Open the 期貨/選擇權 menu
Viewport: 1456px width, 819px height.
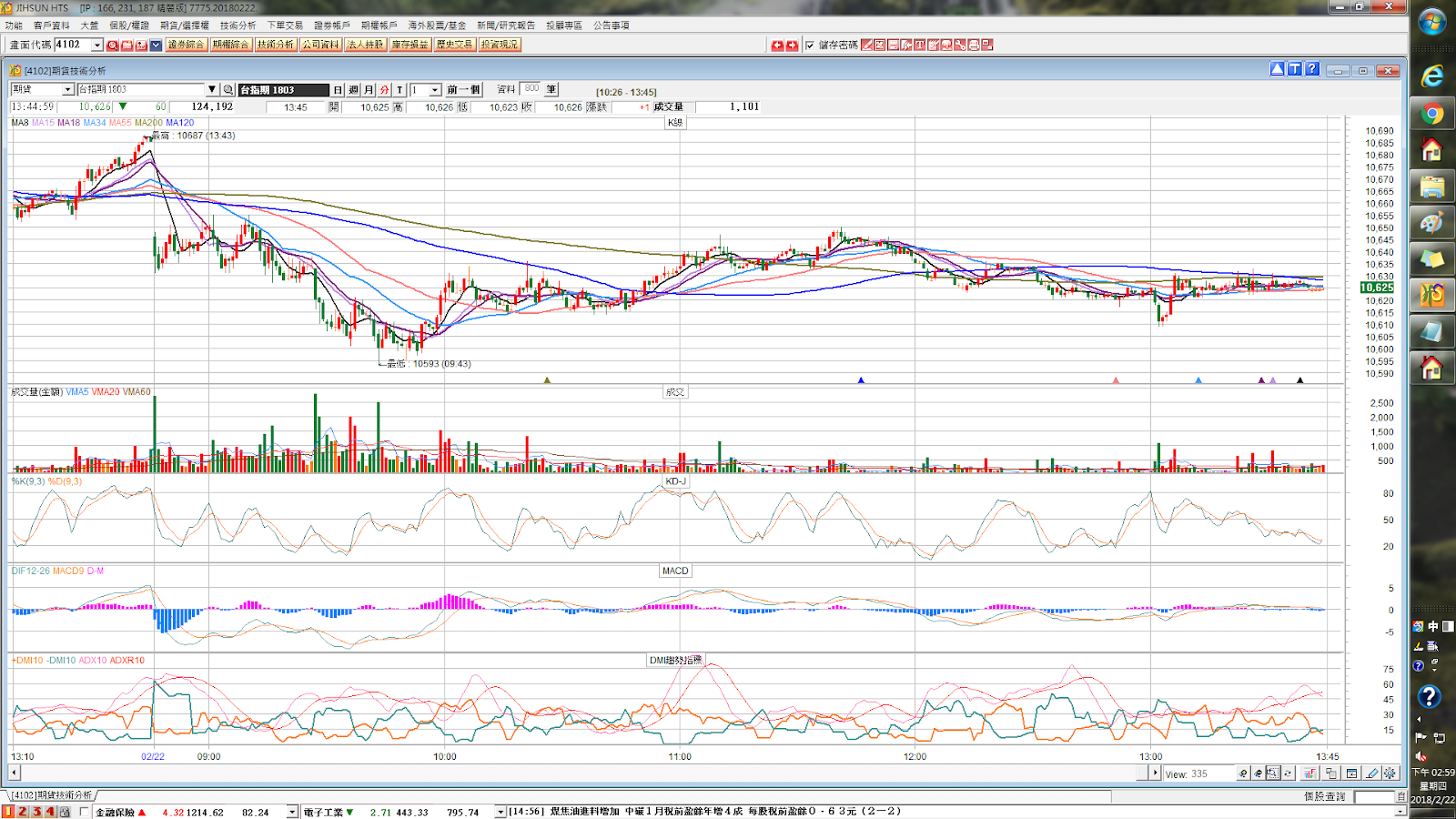pyautogui.click(x=185, y=25)
